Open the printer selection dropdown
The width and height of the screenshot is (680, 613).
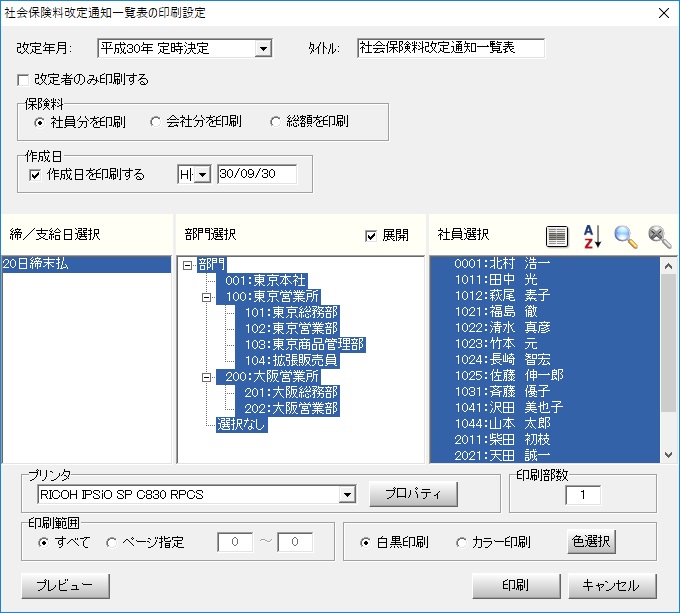pyautogui.click(x=347, y=495)
